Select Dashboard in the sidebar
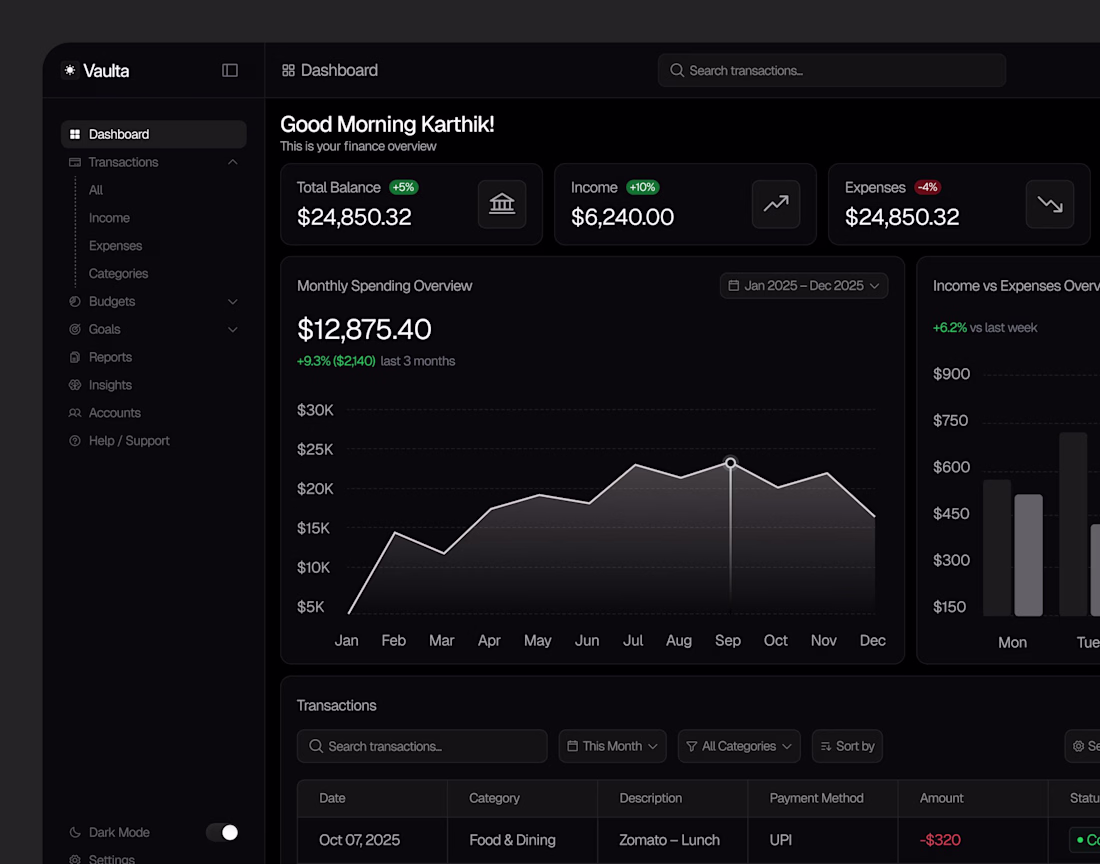This screenshot has height=864, width=1100. point(154,134)
